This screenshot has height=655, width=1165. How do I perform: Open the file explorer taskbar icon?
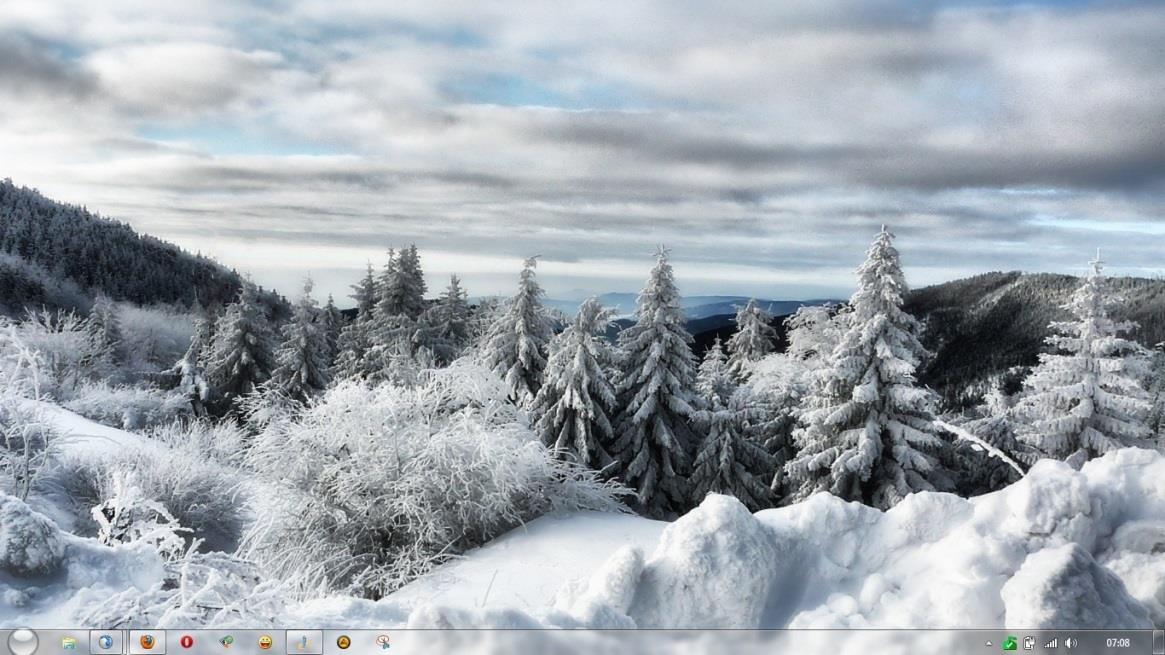point(69,642)
